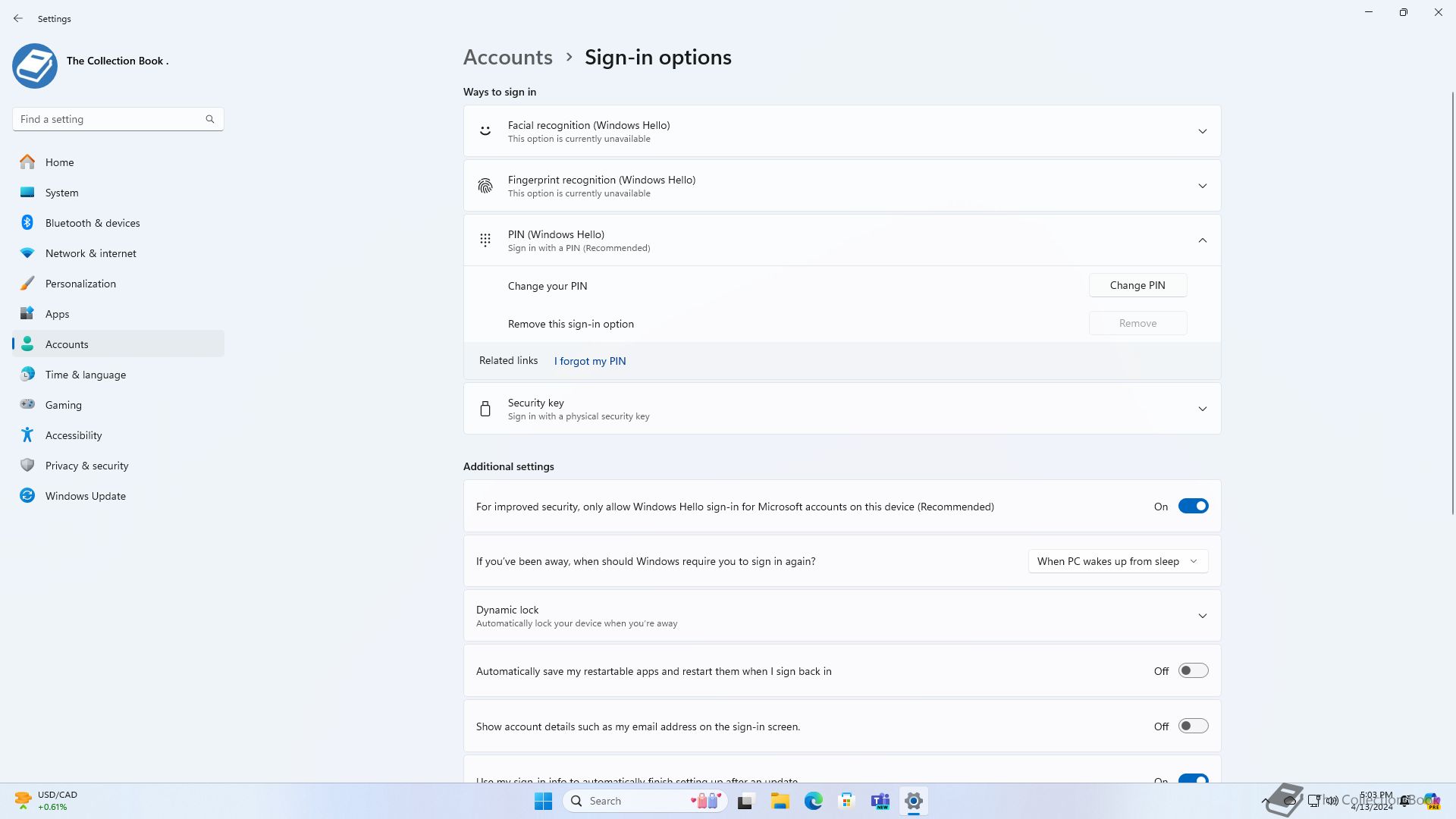Open the When PC wakes up from sleep dropdown
Screen dimensions: 1456x819
click(1118, 561)
